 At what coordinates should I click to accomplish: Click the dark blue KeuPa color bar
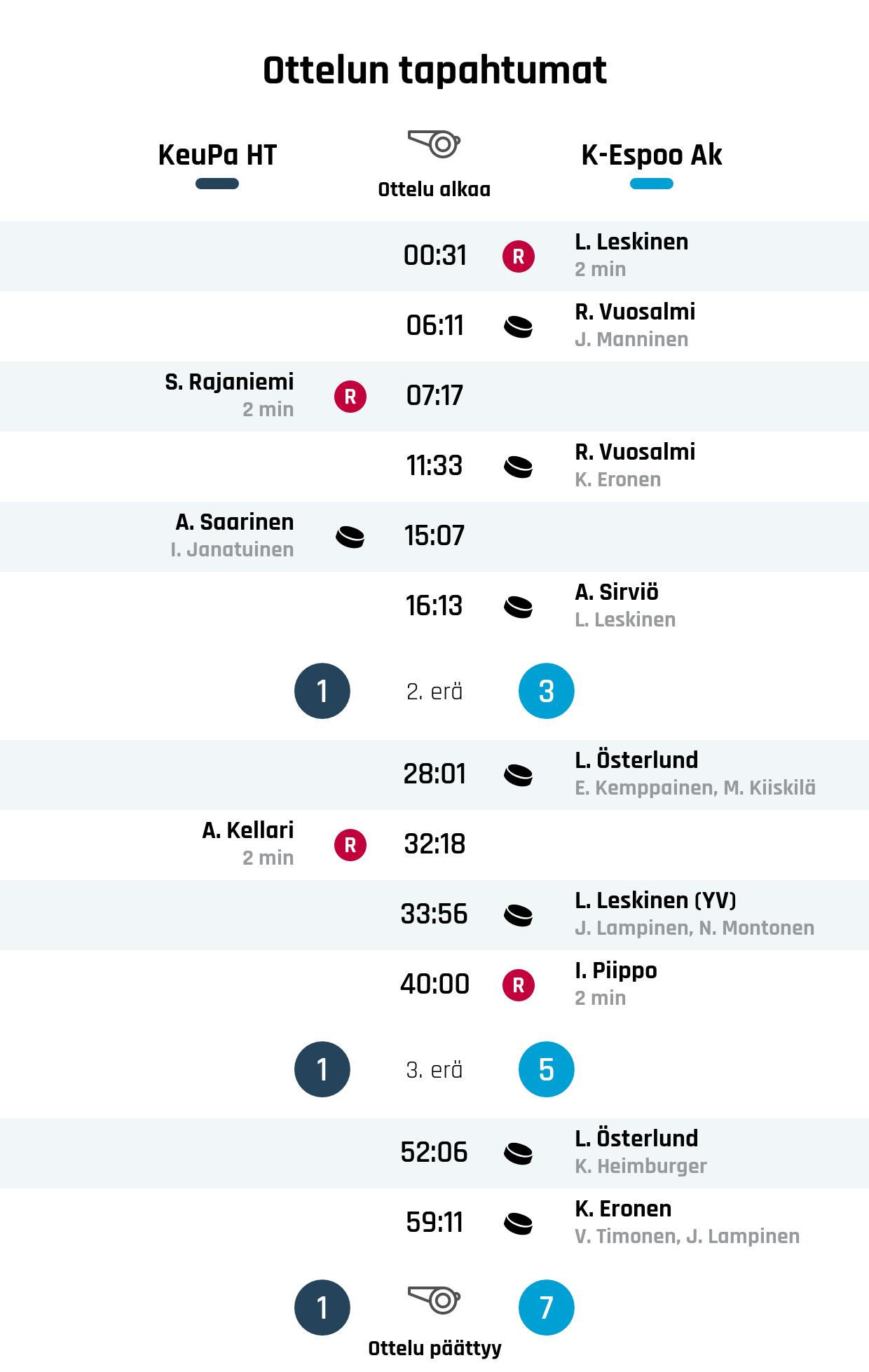coord(217,184)
